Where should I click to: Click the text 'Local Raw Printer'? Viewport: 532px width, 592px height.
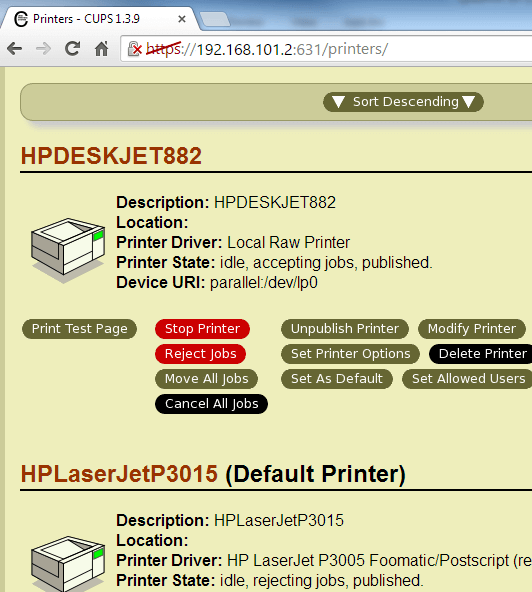point(289,243)
